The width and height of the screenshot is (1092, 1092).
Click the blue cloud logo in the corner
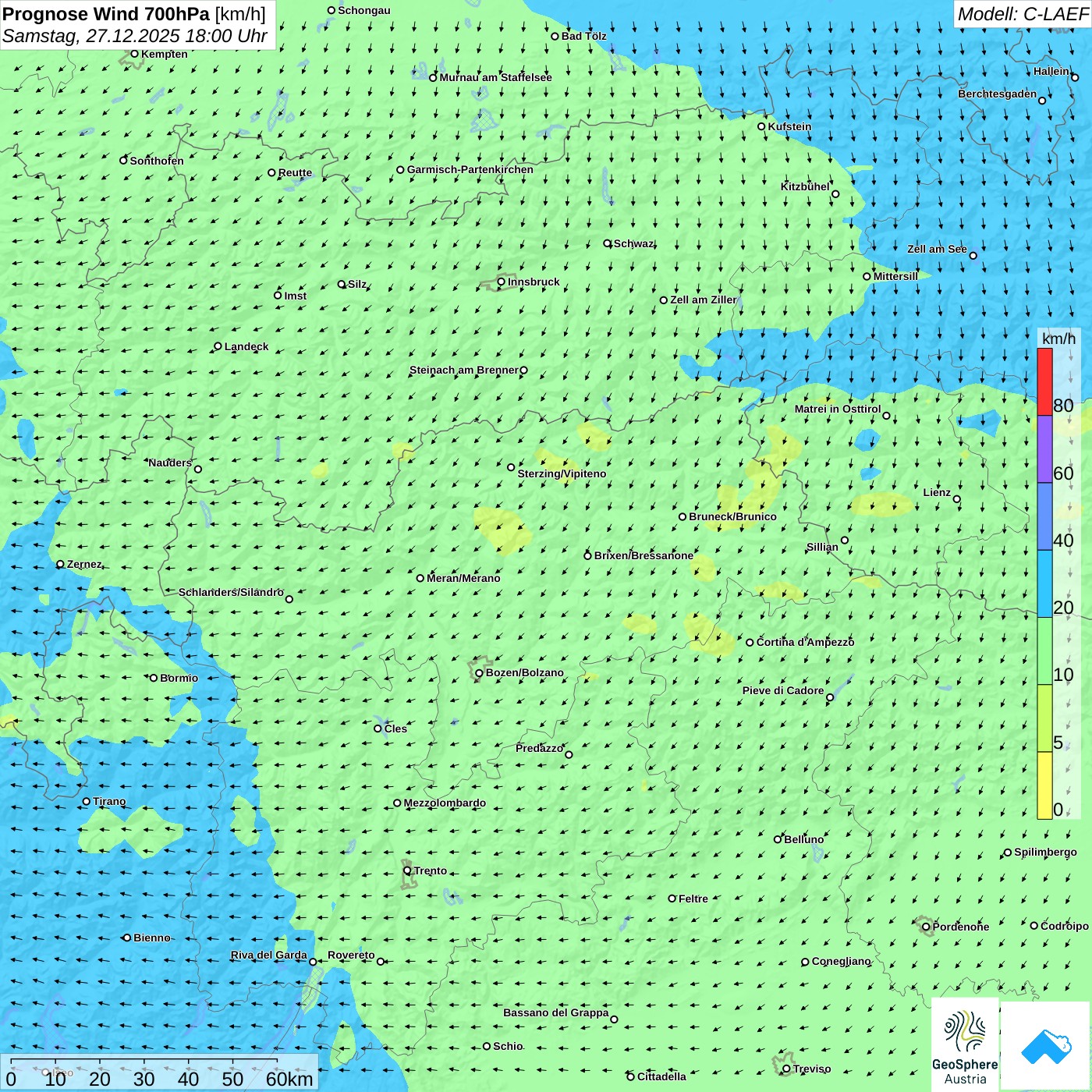(1046, 1046)
